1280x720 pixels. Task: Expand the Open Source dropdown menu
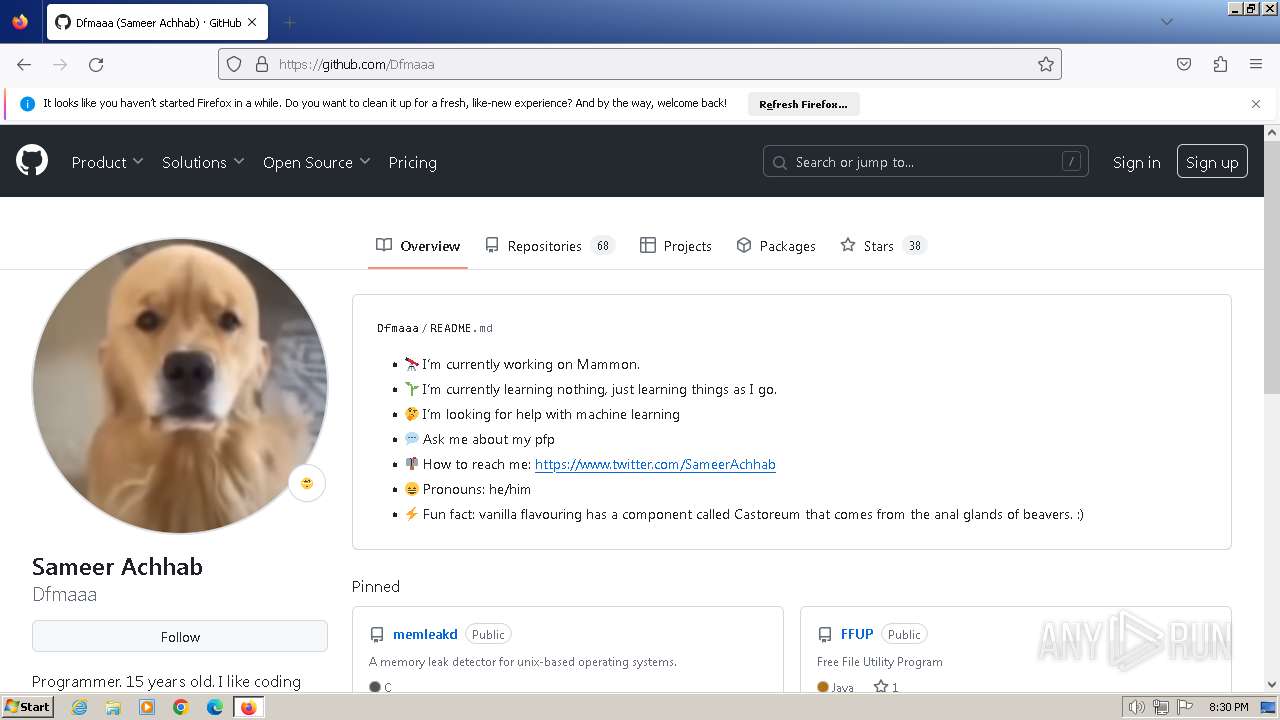316,162
